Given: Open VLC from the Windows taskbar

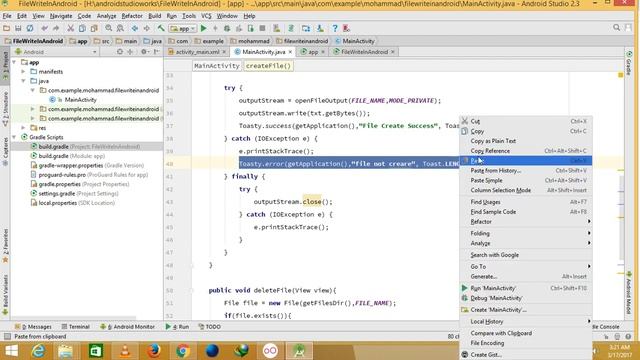Looking at the screenshot, I should 125,351.
